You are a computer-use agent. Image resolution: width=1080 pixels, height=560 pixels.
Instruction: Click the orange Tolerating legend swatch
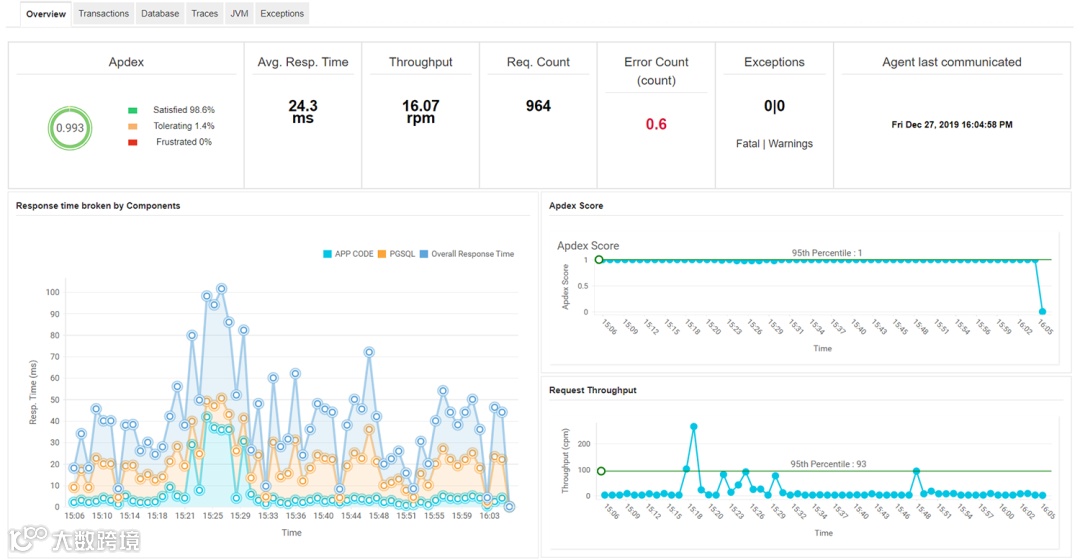[x=132, y=126]
